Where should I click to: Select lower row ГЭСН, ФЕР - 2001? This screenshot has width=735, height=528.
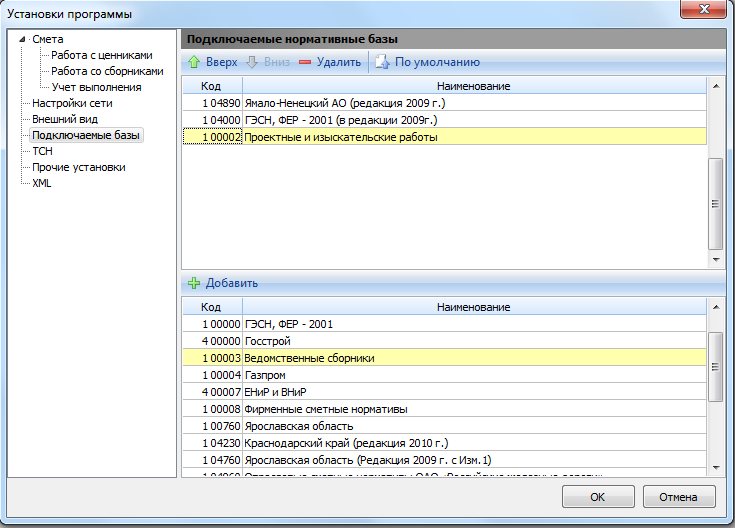pos(444,324)
